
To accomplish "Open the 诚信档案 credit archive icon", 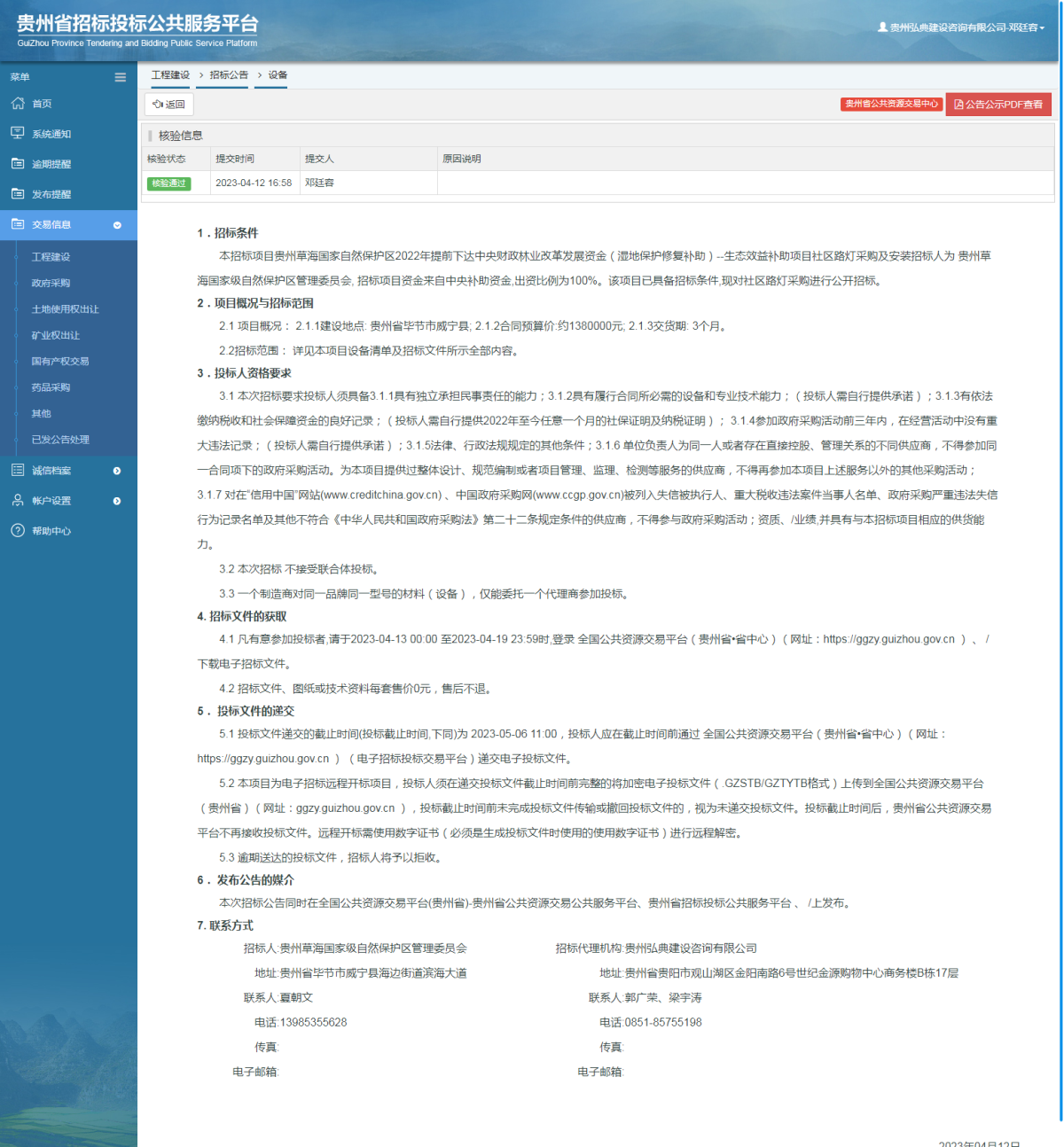I will (18, 470).
